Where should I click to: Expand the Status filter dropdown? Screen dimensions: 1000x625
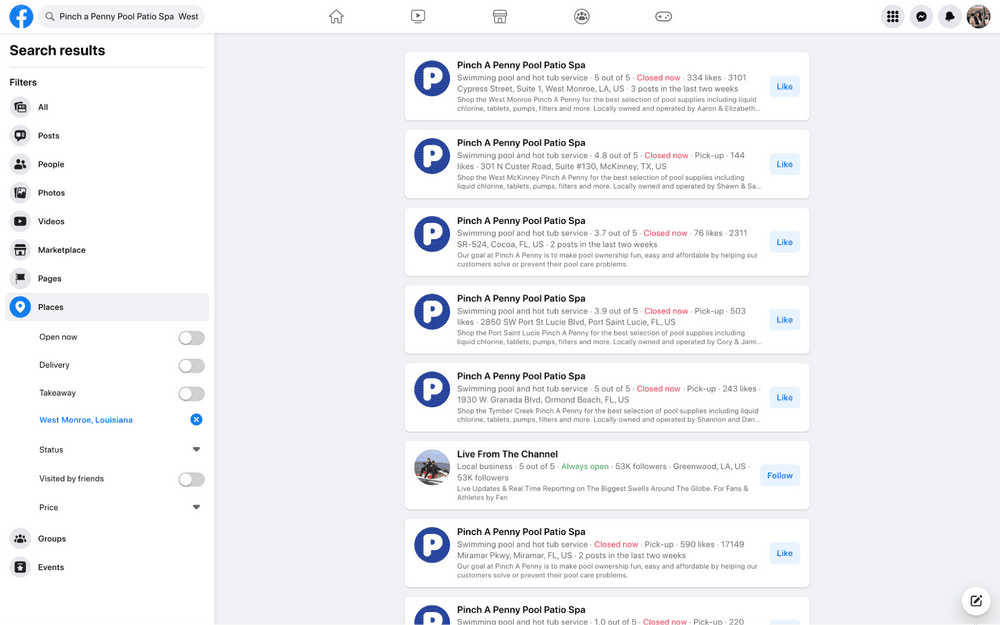[x=196, y=450]
